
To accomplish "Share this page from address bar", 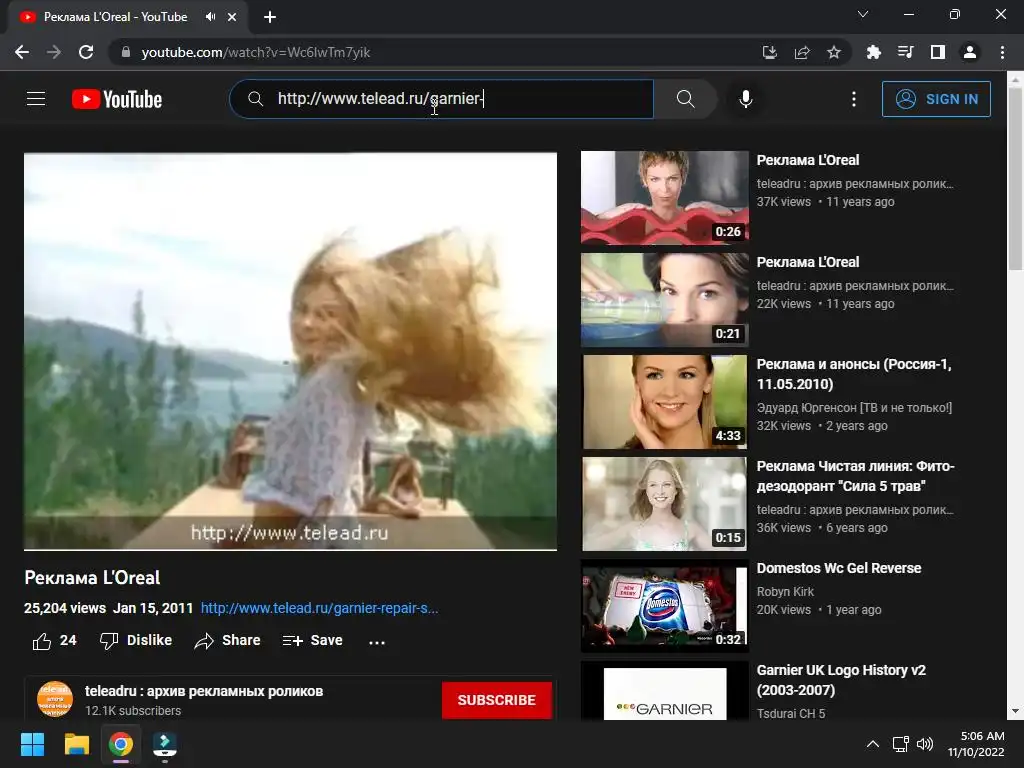I will (802, 52).
